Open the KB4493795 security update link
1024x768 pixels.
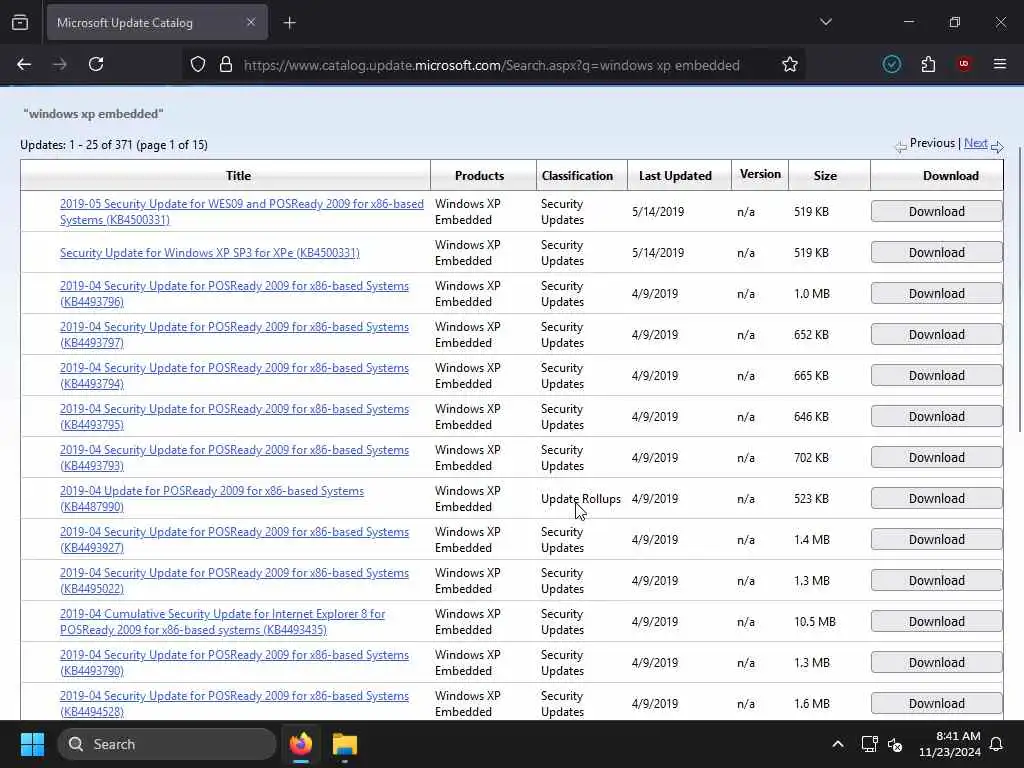tap(234, 417)
